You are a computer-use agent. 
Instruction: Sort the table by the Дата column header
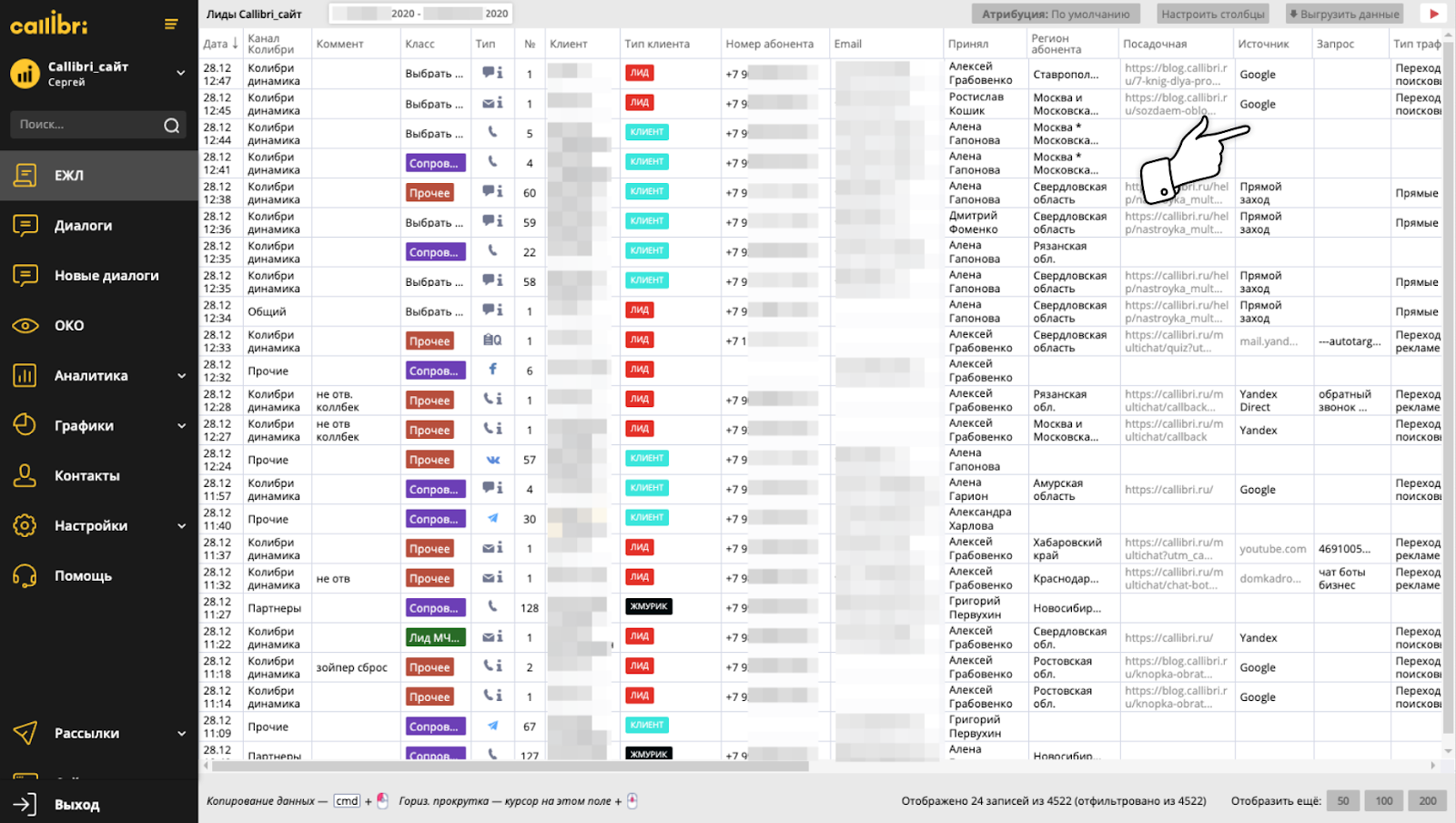click(220, 44)
